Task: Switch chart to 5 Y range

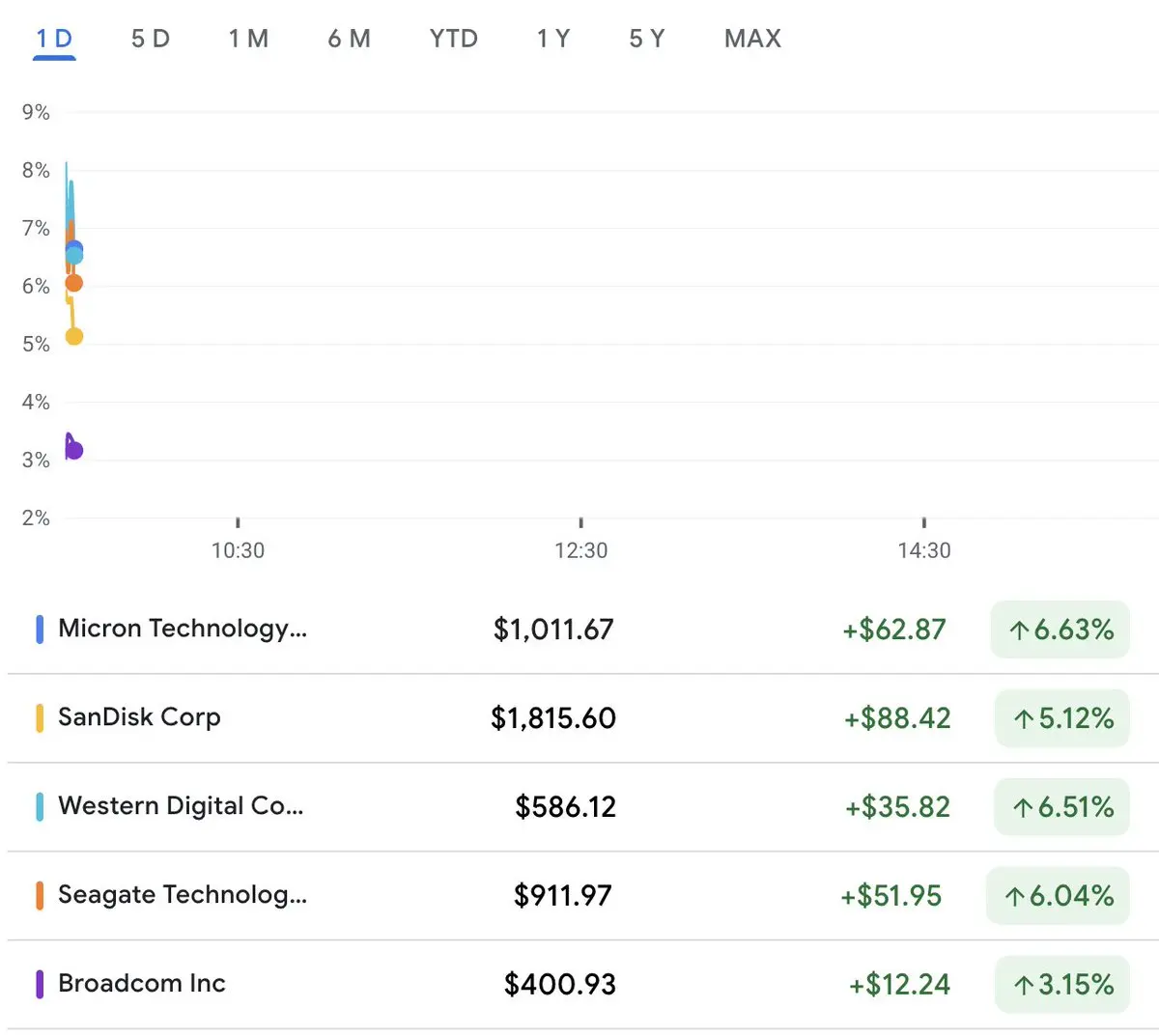Action: click(x=646, y=39)
